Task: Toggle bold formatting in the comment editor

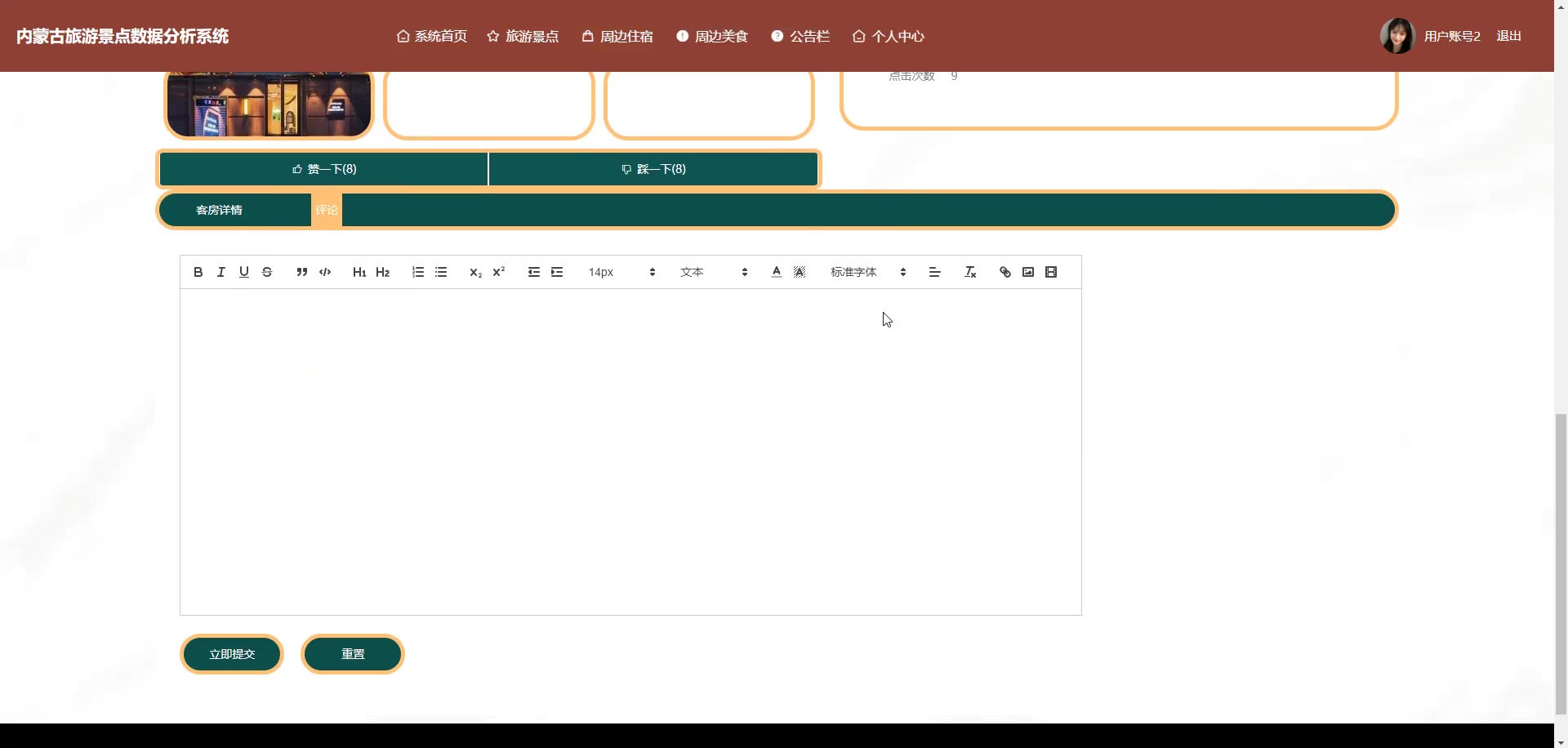Action: coord(198,272)
